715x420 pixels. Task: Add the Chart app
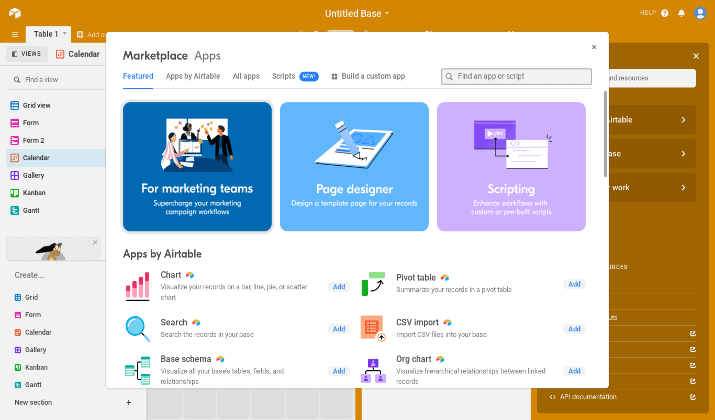(x=339, y=287)
